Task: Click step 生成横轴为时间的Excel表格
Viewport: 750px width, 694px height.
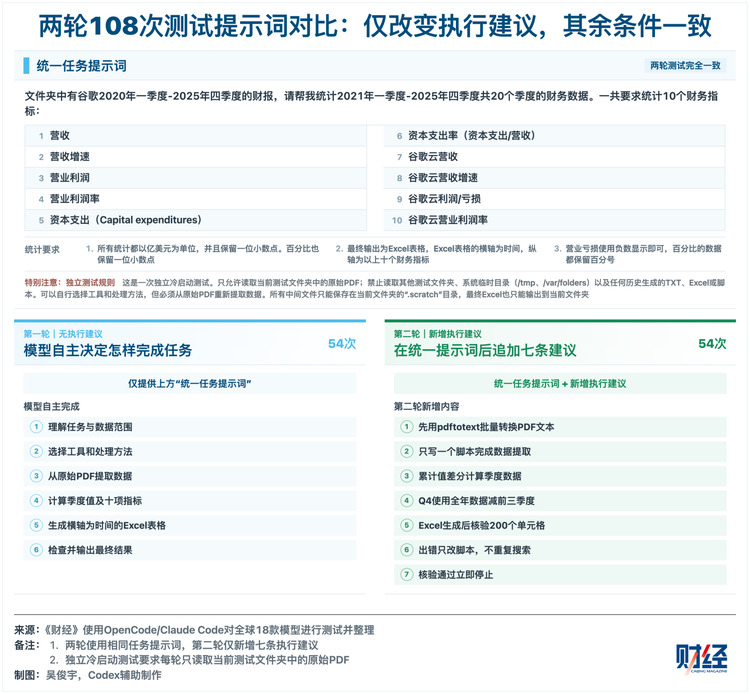Action: coord(190,526)
